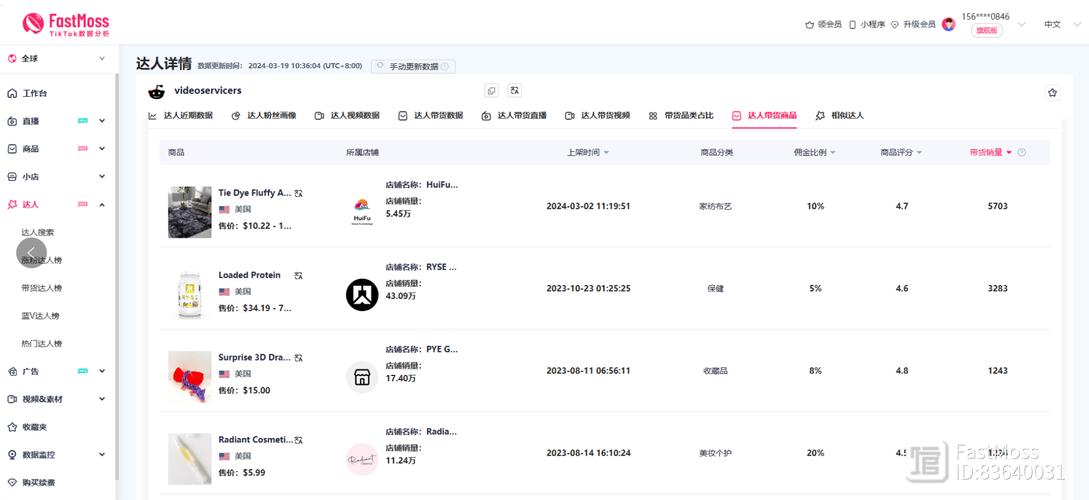Sort table by 上架时间 column
Screen dimensions: 1089x500
pos(588,153)
